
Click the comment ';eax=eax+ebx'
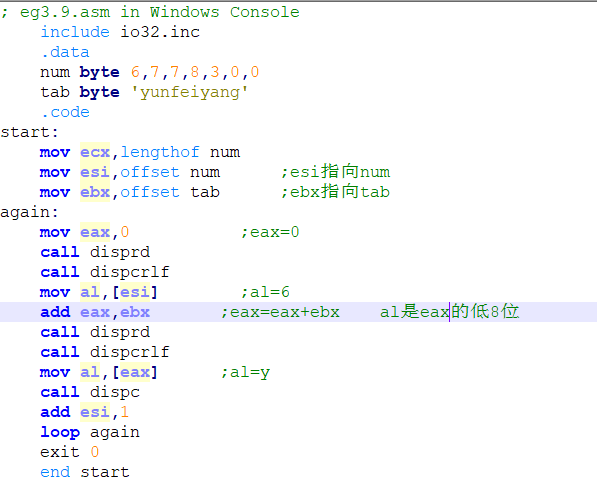[280, 312]
